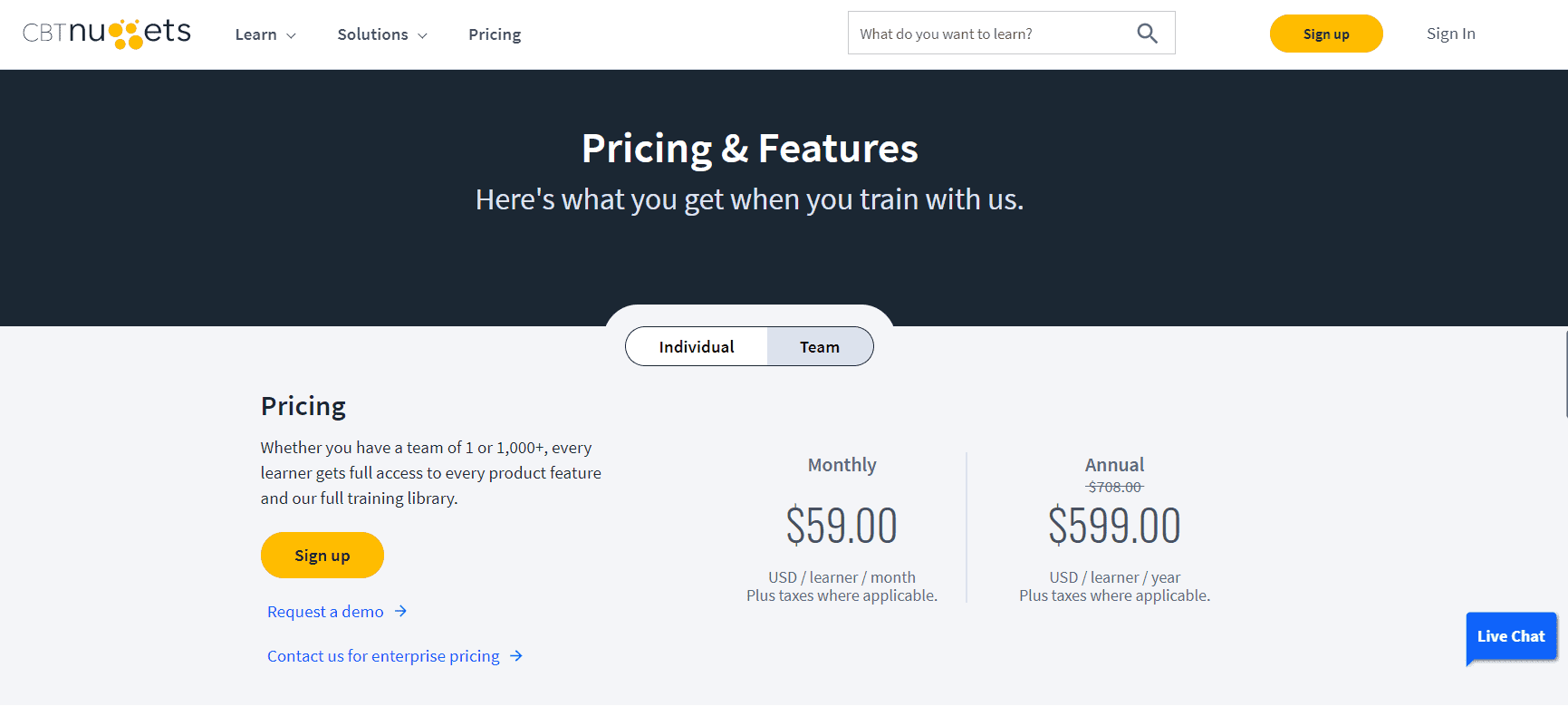Image resolution: width=1568 pixels, height=716 pixels.
Task: Click the chevron icon beside Solutions
Action: (x=422, y=35)
